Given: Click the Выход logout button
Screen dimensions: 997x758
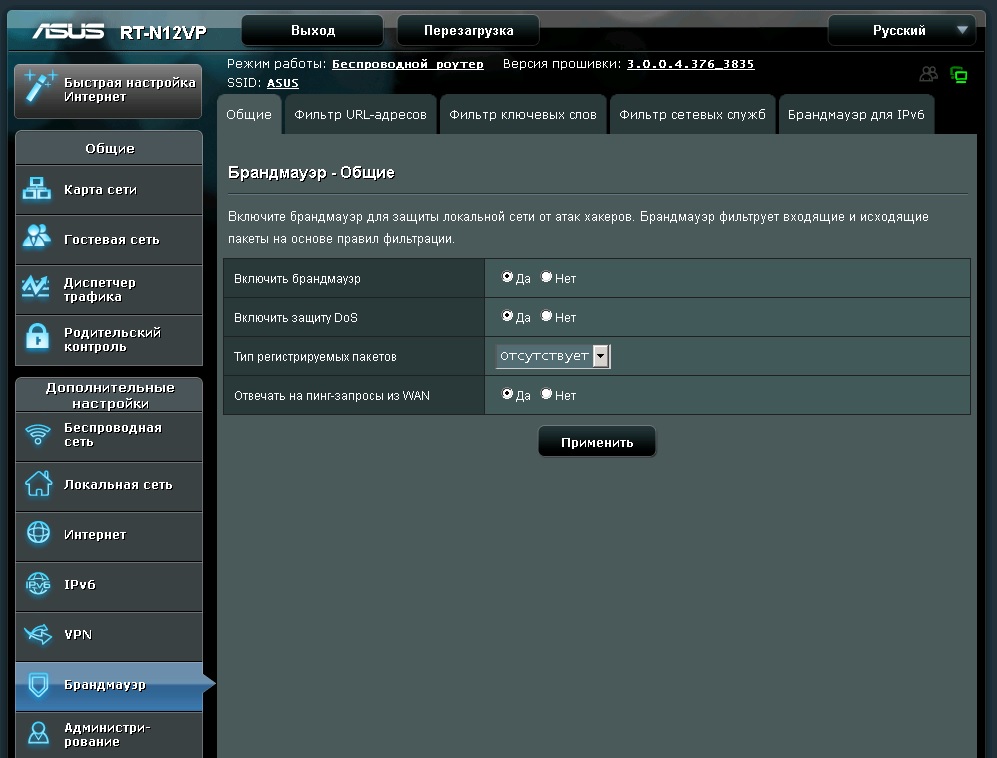Looking at the screenshot, I should [313, 31].
